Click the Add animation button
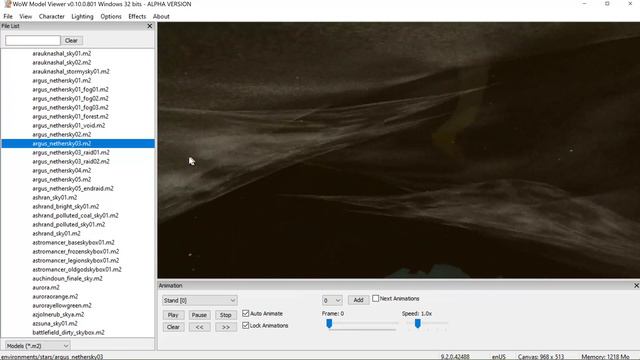The image size is (640, 360). click(x=358, y=300)
